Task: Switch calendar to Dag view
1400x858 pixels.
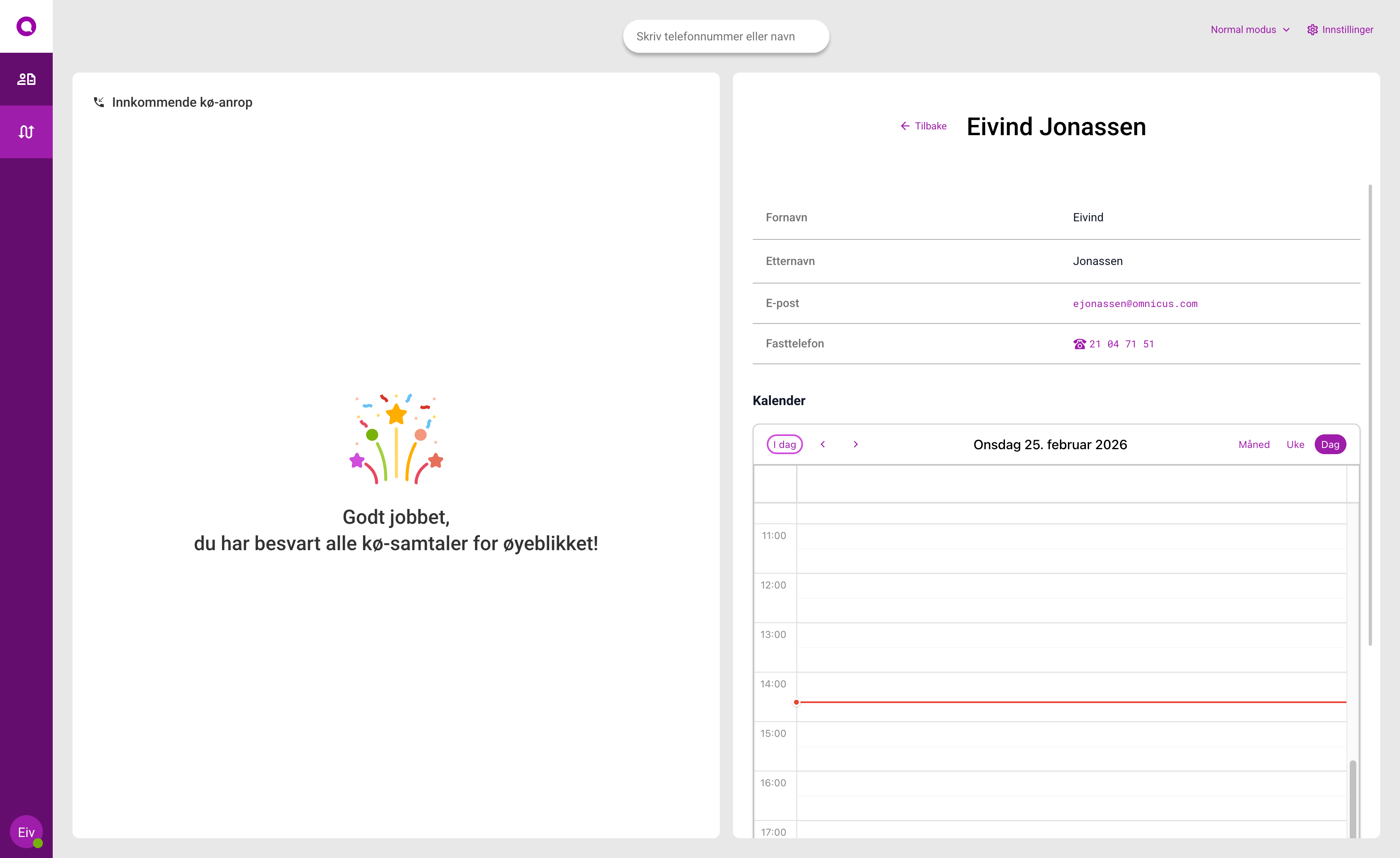Action: point(1330,444)
